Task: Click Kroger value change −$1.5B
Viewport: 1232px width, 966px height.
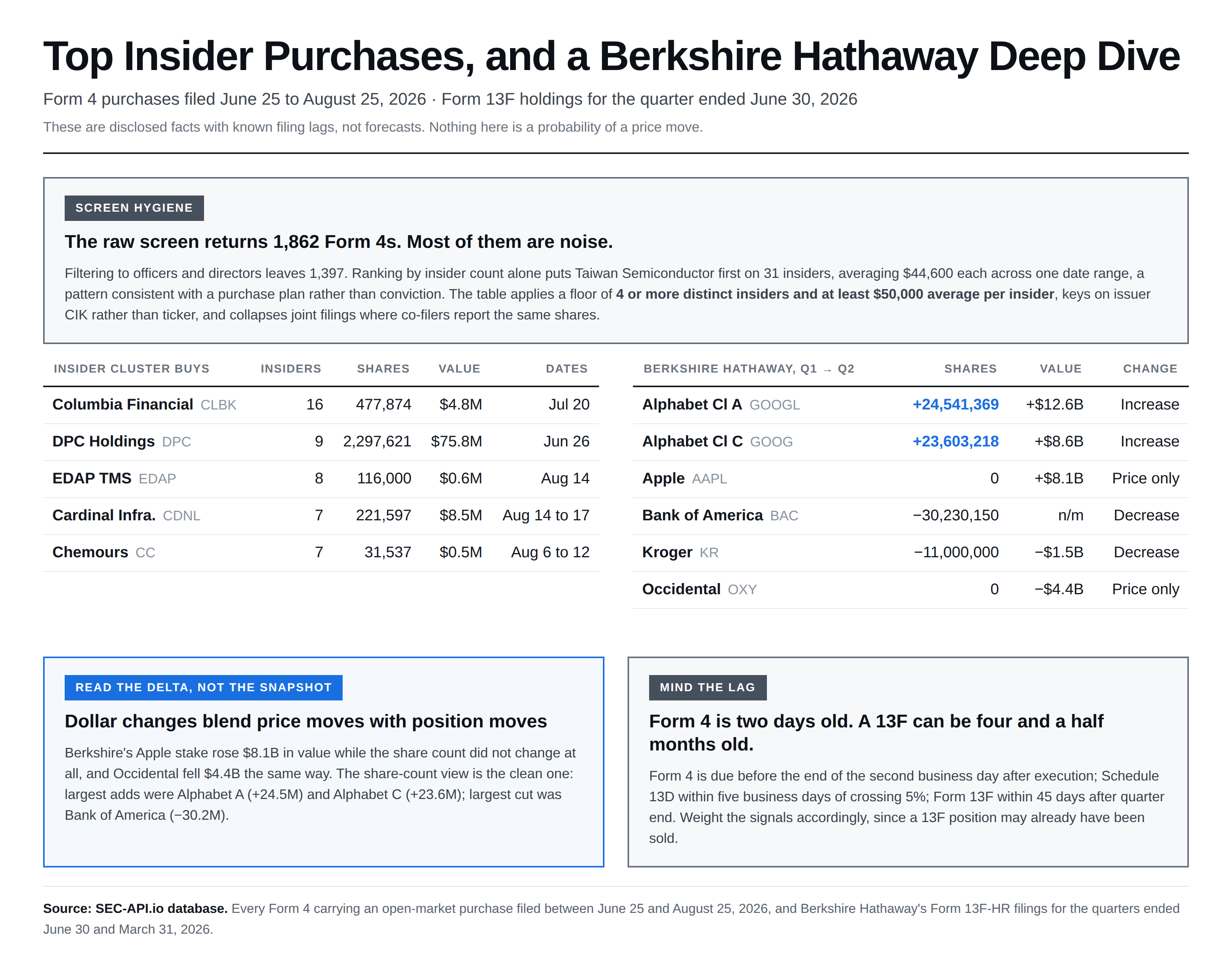Action: [x=1059, y=552]
